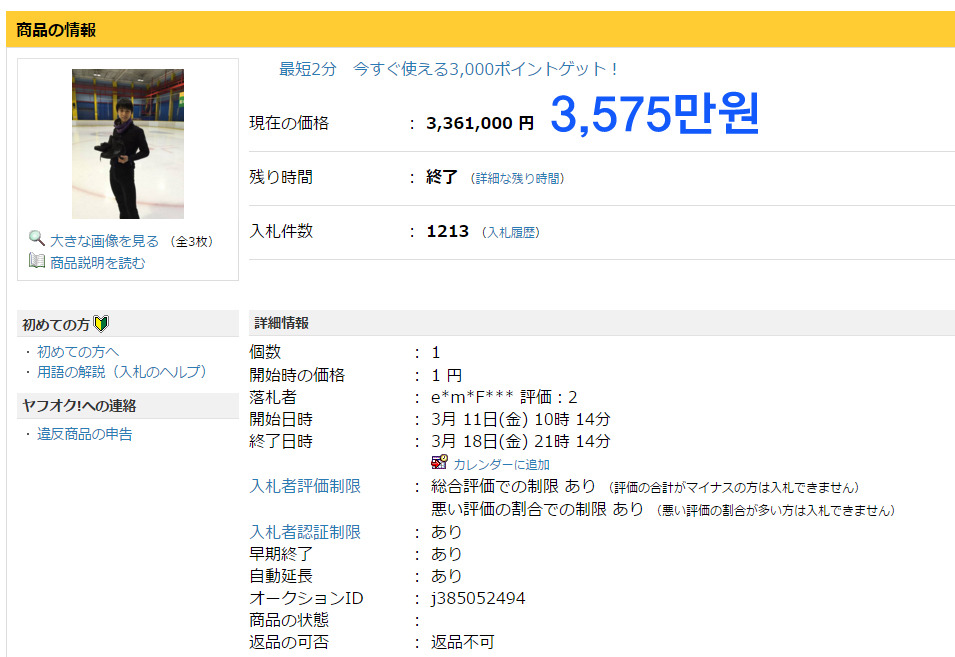Screen dimensions: 955x657
Task: Click the 詳細情報 section header
Action: tap(602, 323)
